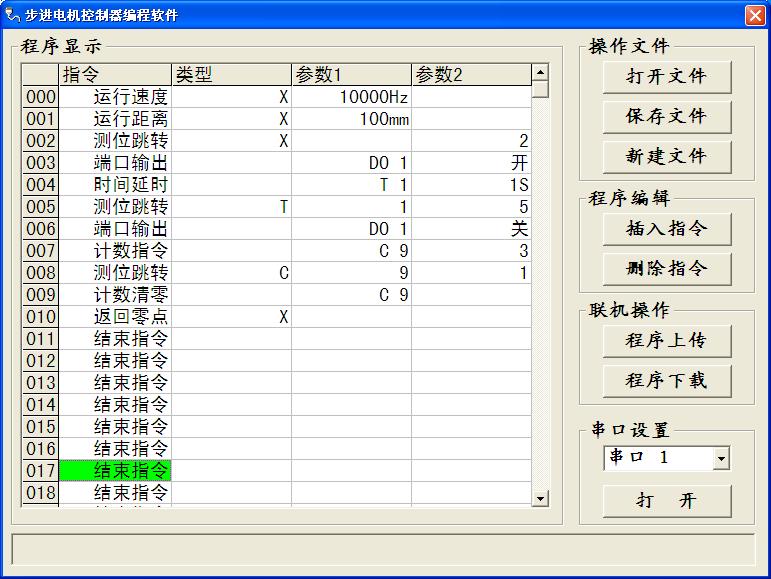Click the C type cell in row 008
Image resolution: width=771 pixels, height=579 pixels.
[x=231, y=273]
